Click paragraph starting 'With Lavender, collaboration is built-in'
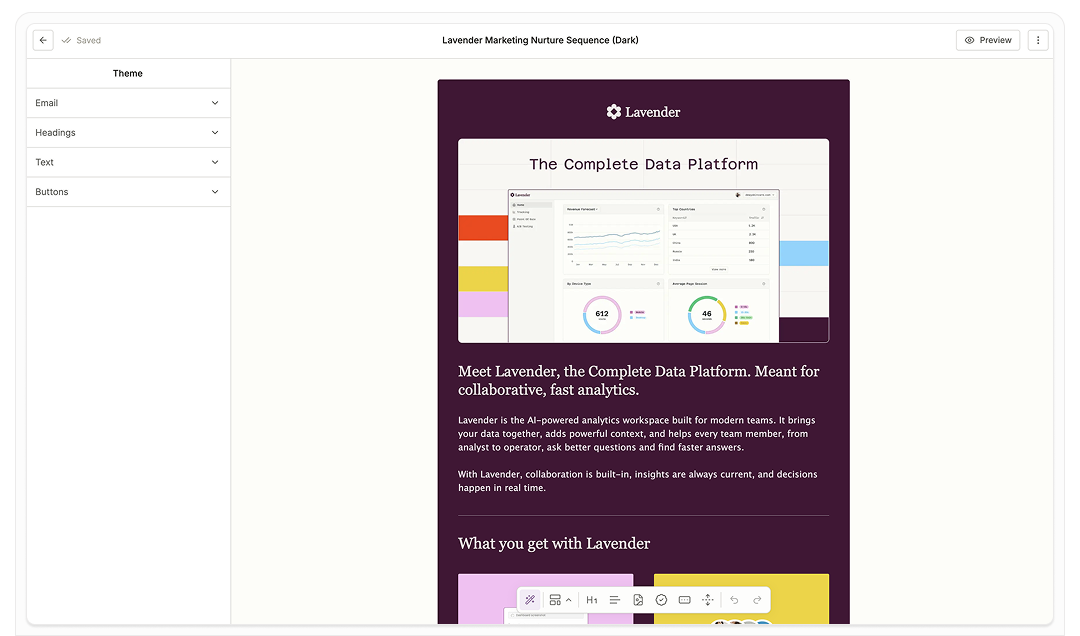This screenshot has height=636, width=1080. coord(638,481)
